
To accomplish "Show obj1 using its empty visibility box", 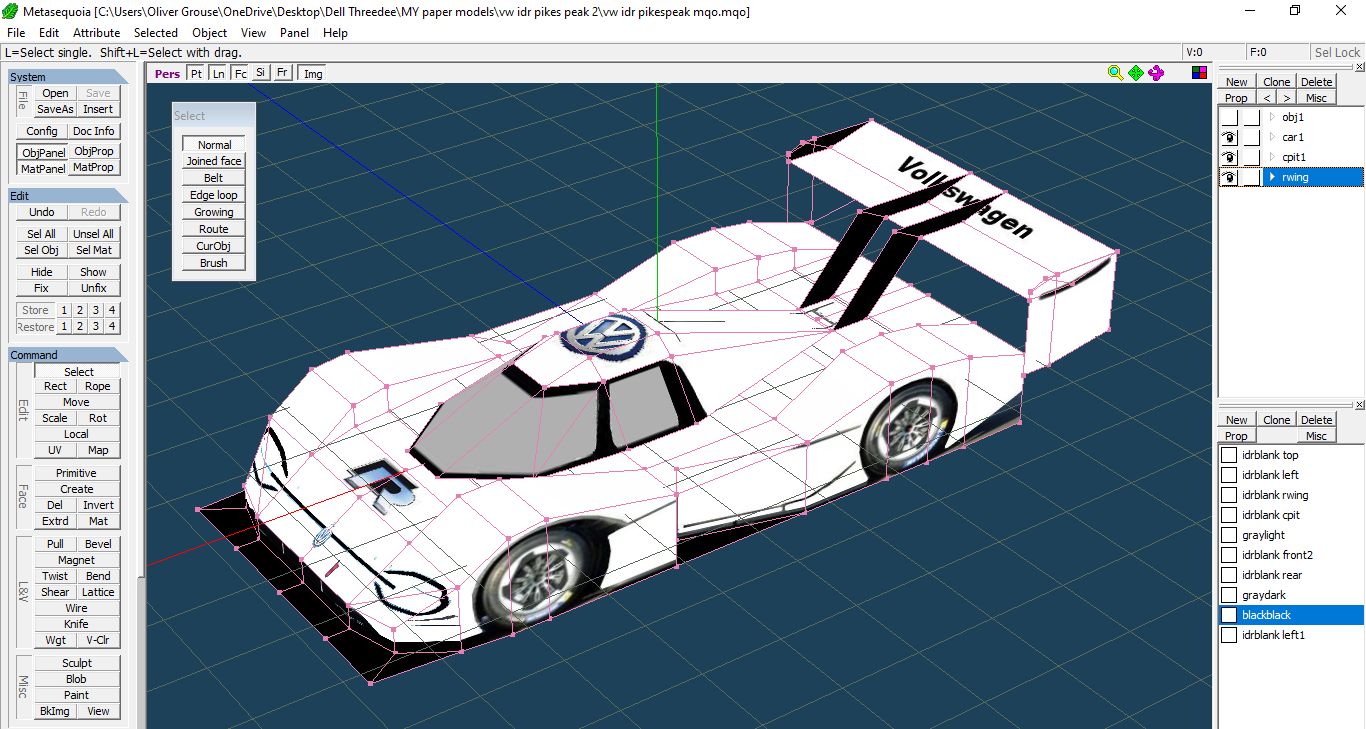I will pyautogui.click(x=1229, y=117).
